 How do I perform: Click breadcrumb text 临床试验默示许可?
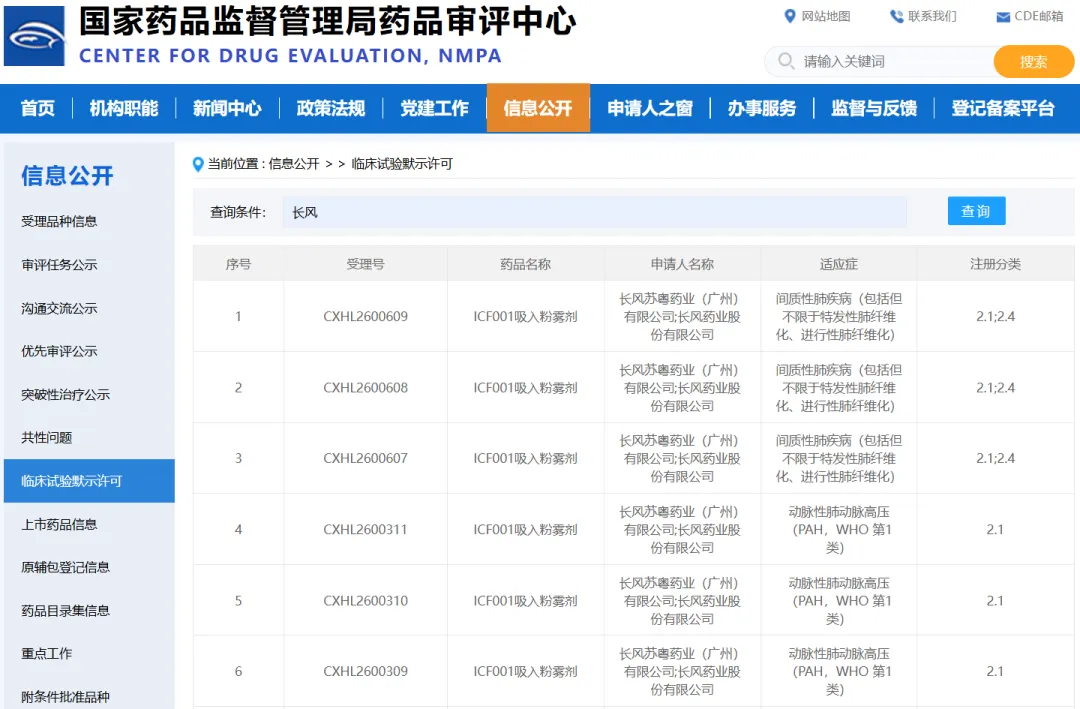402,164
